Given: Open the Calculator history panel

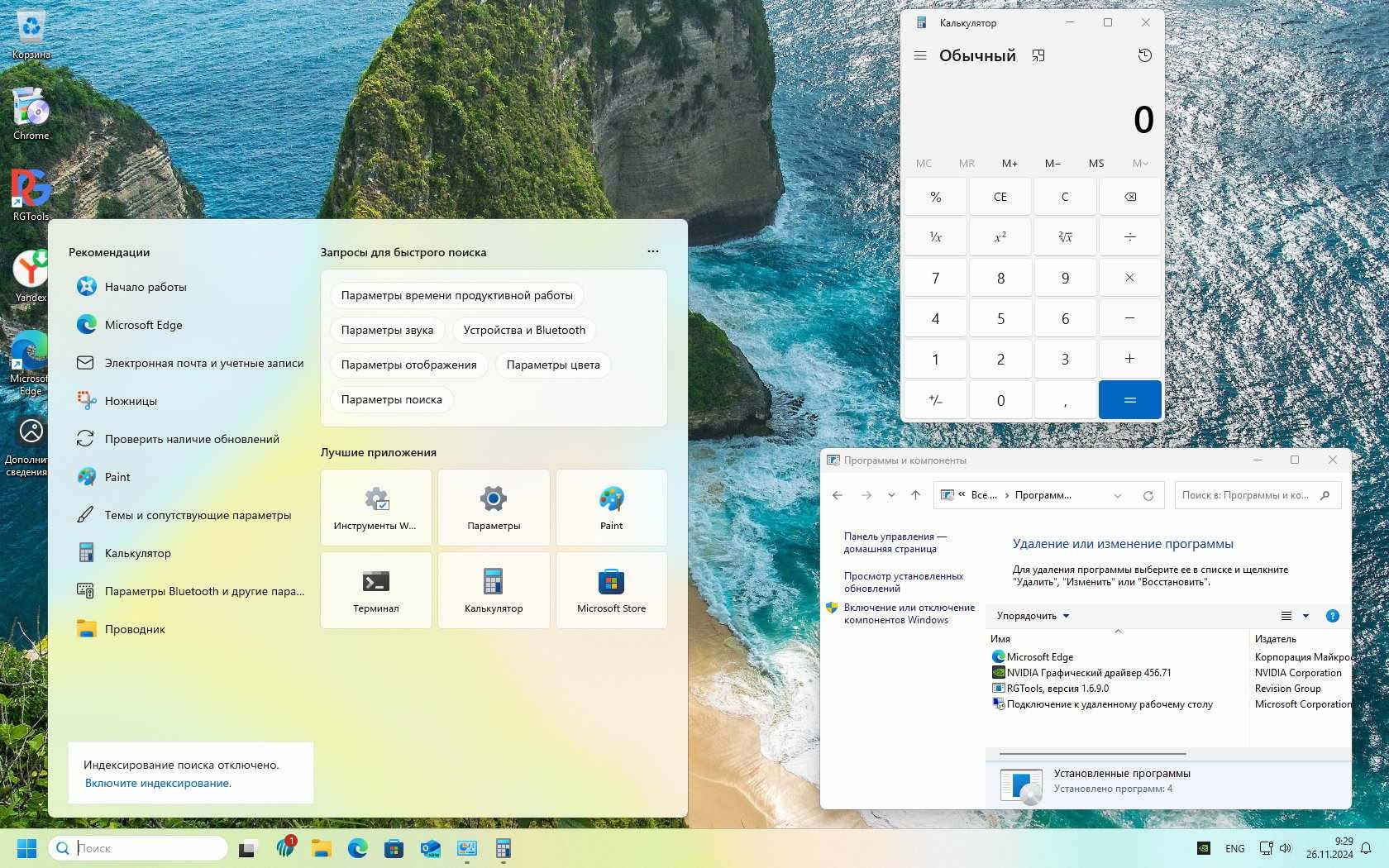Looking at the screenshot, I should 1144,55.
